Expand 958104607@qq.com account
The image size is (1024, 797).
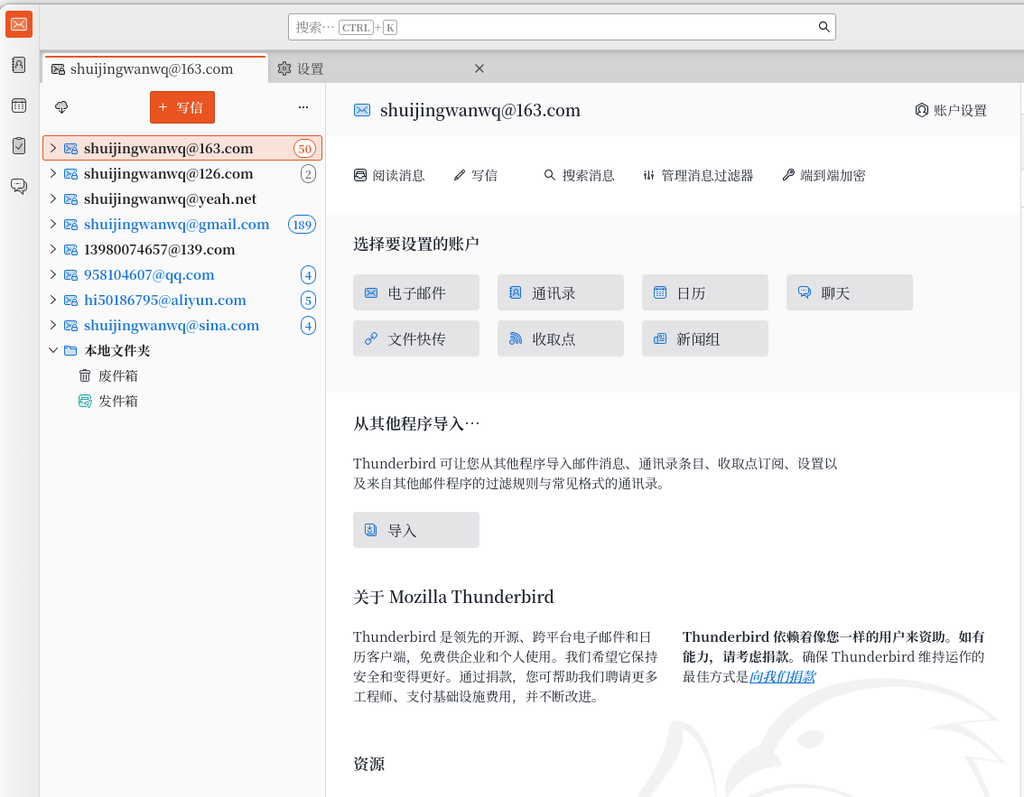point(53,274)
